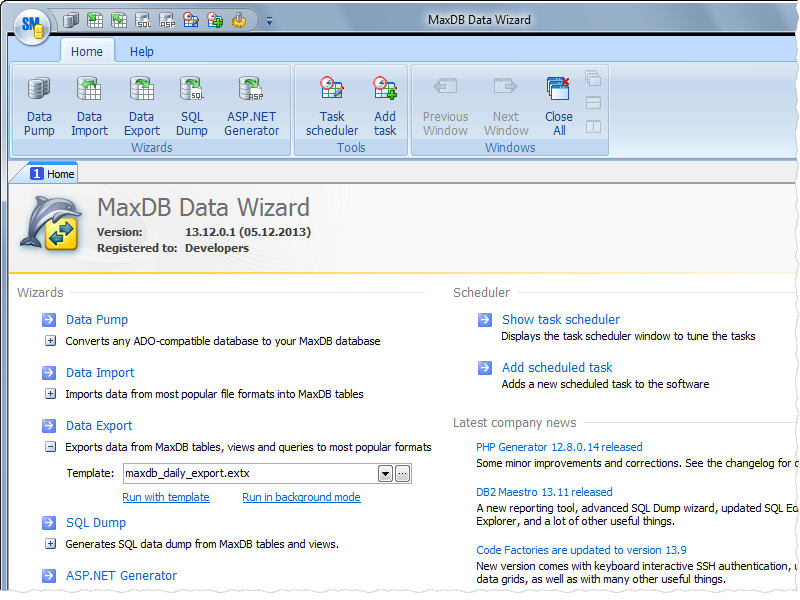The width and height of the screenshot is (800, 600).
Task: Click Data Pump icon in quick access toolbar
Action: coord(71,20)
